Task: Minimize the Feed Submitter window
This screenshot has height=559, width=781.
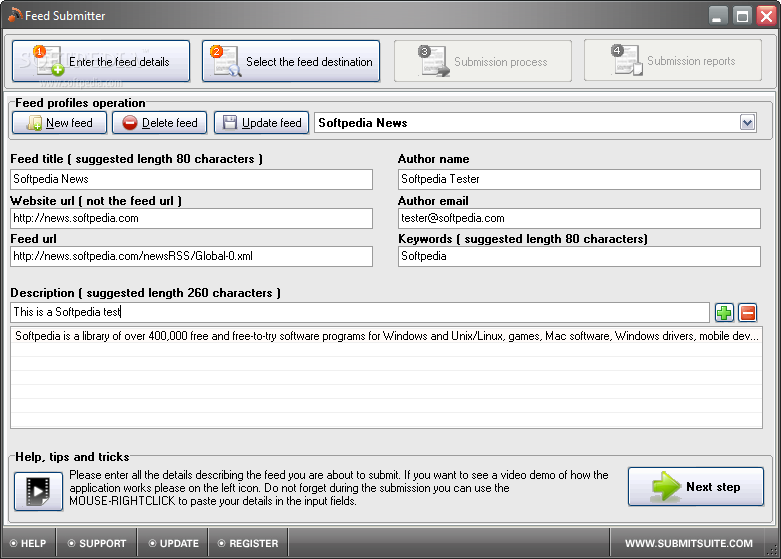Action: (x=717, y=16)
